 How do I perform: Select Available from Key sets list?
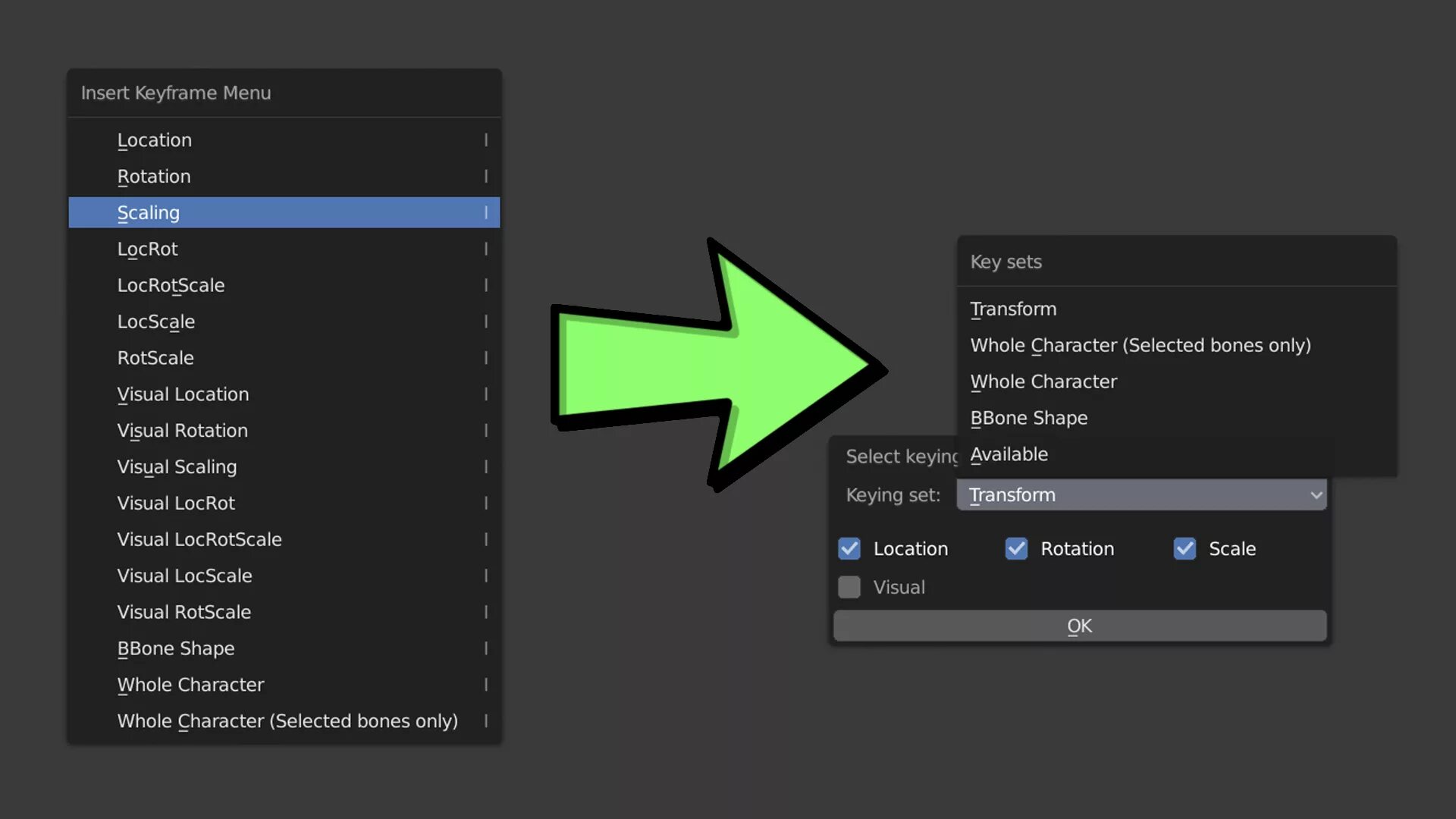[1009, 454]
